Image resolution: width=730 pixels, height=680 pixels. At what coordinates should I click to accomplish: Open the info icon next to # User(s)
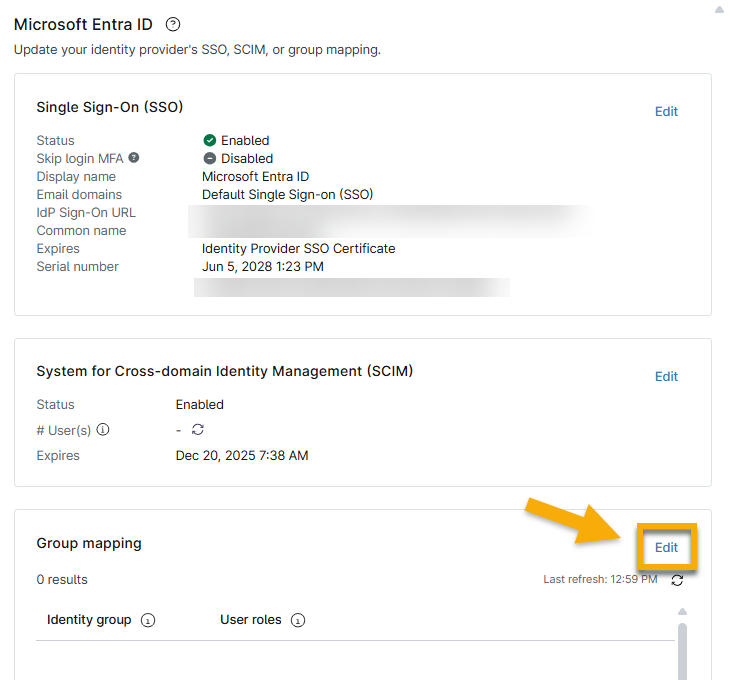coord(103,430)
